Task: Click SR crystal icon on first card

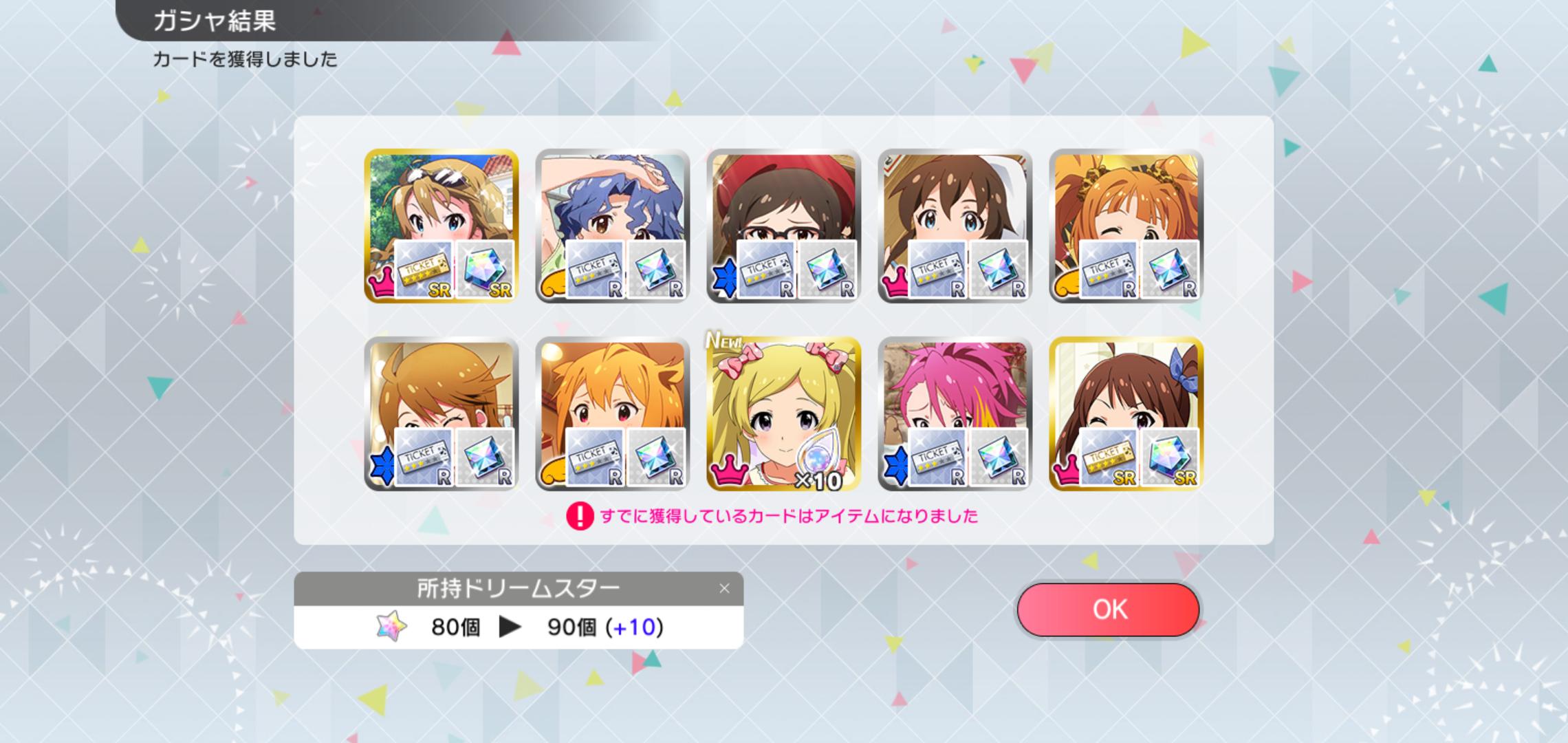Action: tap(485, 269)
